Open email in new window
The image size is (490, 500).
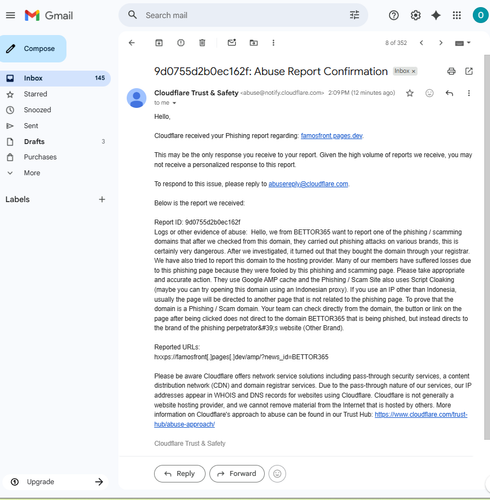pyautogui.click(x=469, y=71)
